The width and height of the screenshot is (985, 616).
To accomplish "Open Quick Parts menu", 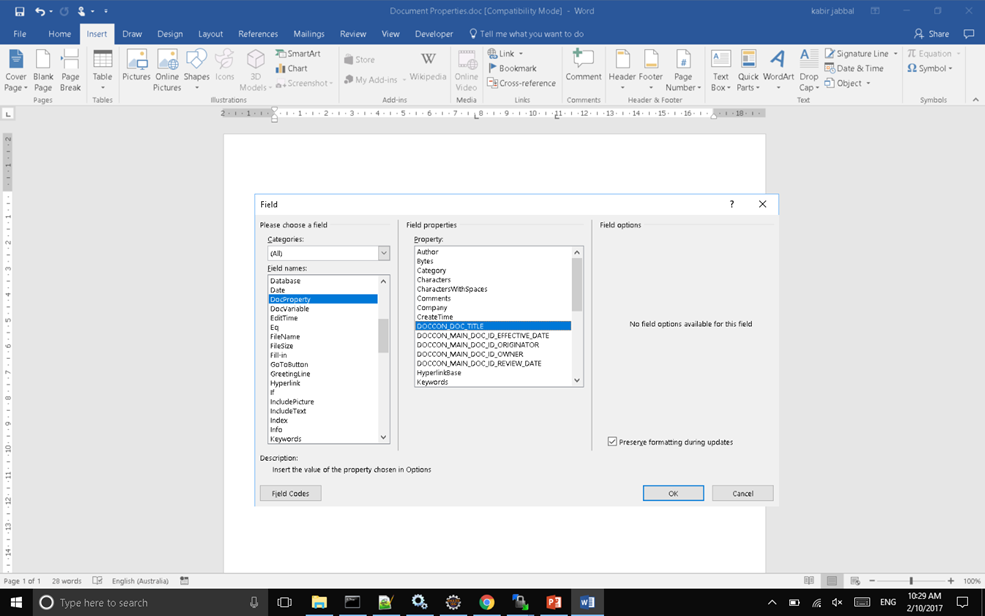I will tap(748, 71).
